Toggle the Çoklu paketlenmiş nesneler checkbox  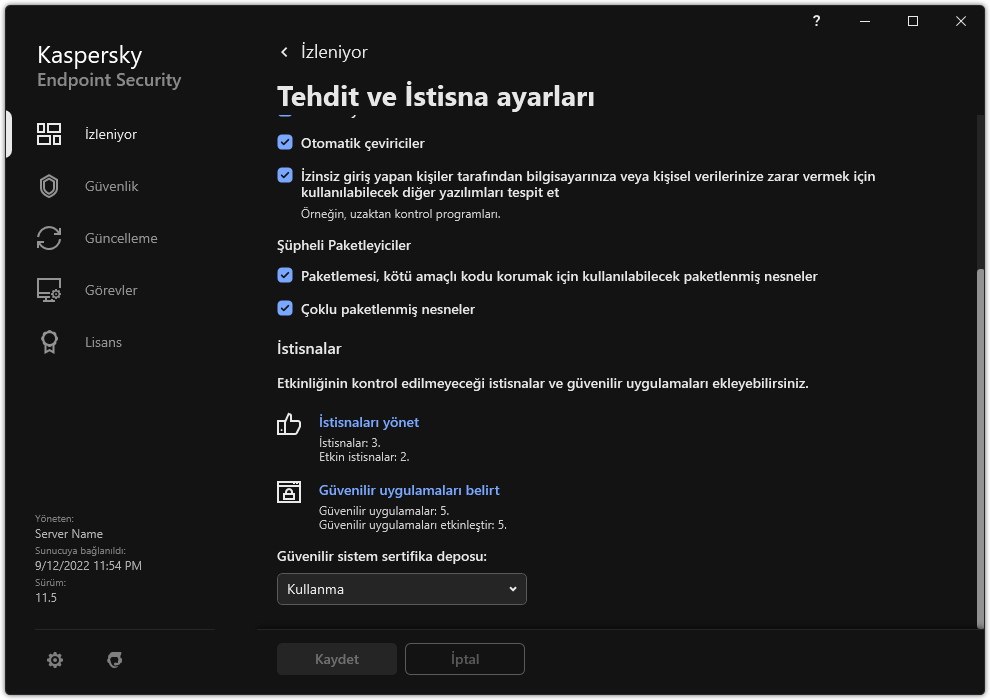point(285,309)
